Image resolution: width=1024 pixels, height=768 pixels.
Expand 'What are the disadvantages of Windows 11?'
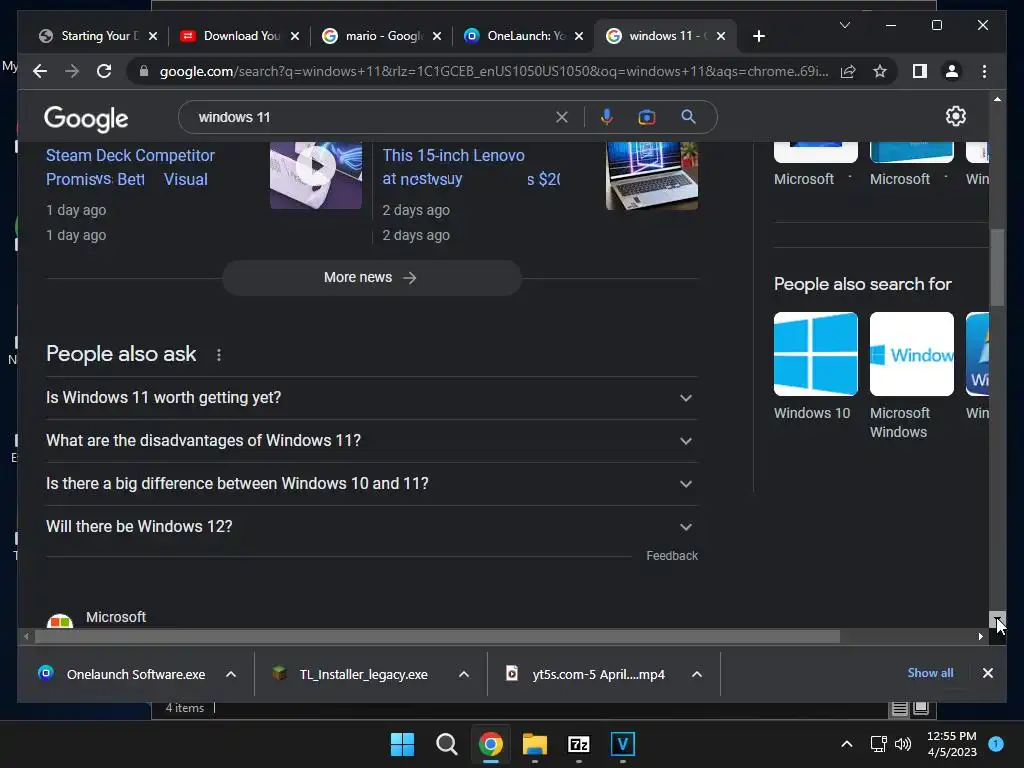372,441
